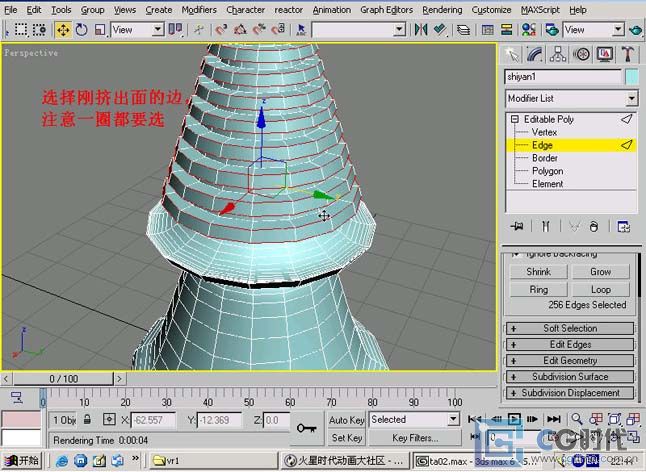Toggle the Select and Manipulate icon
646x472 pixels.
[199, 30]
